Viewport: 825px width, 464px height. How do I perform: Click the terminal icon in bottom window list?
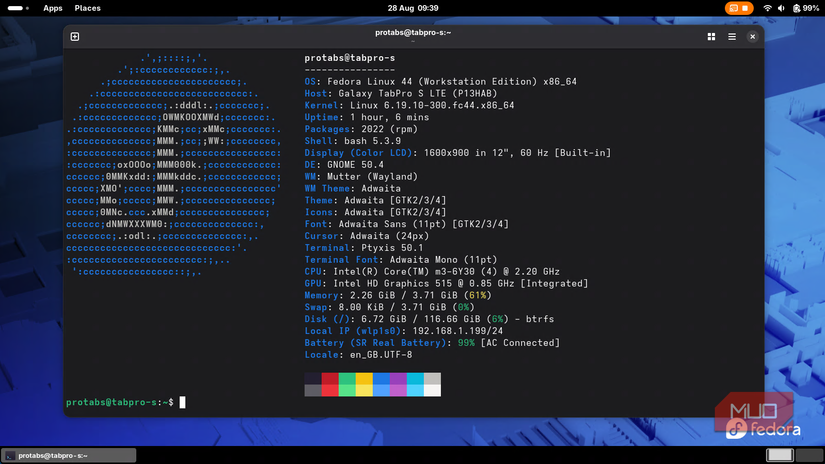(9, 456)
